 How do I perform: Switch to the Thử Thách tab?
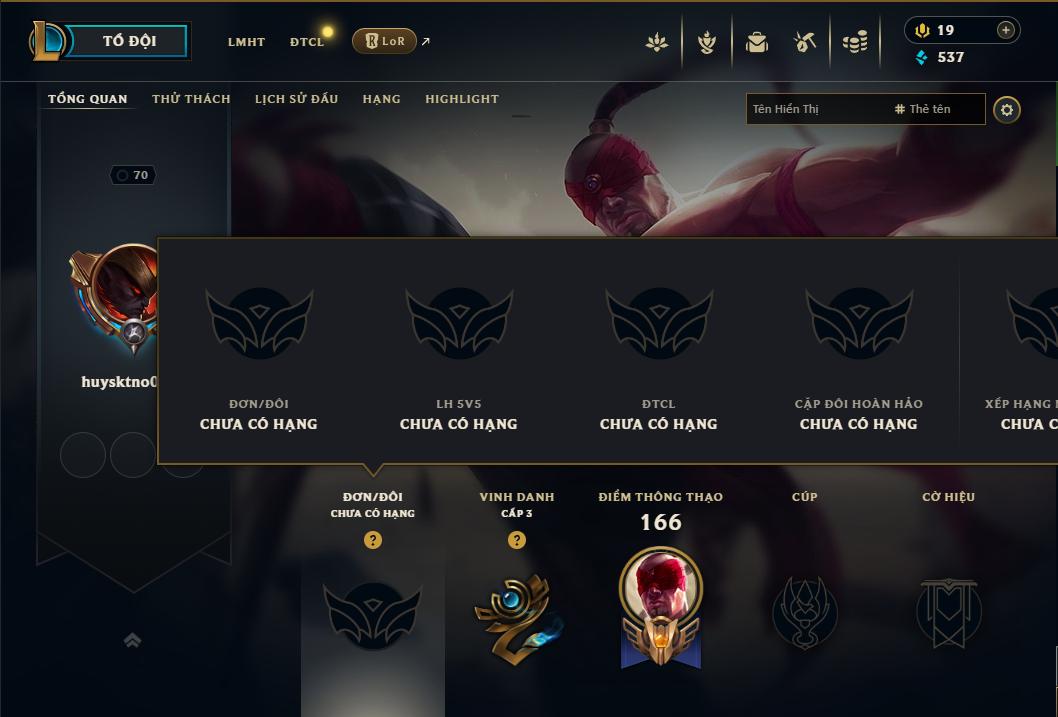click(x=191, y=99)
